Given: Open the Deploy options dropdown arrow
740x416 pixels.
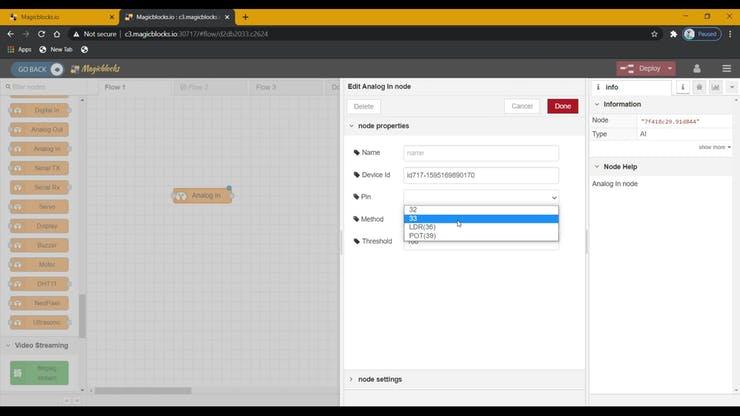Looking at the screenshot, I should point(669,68).
